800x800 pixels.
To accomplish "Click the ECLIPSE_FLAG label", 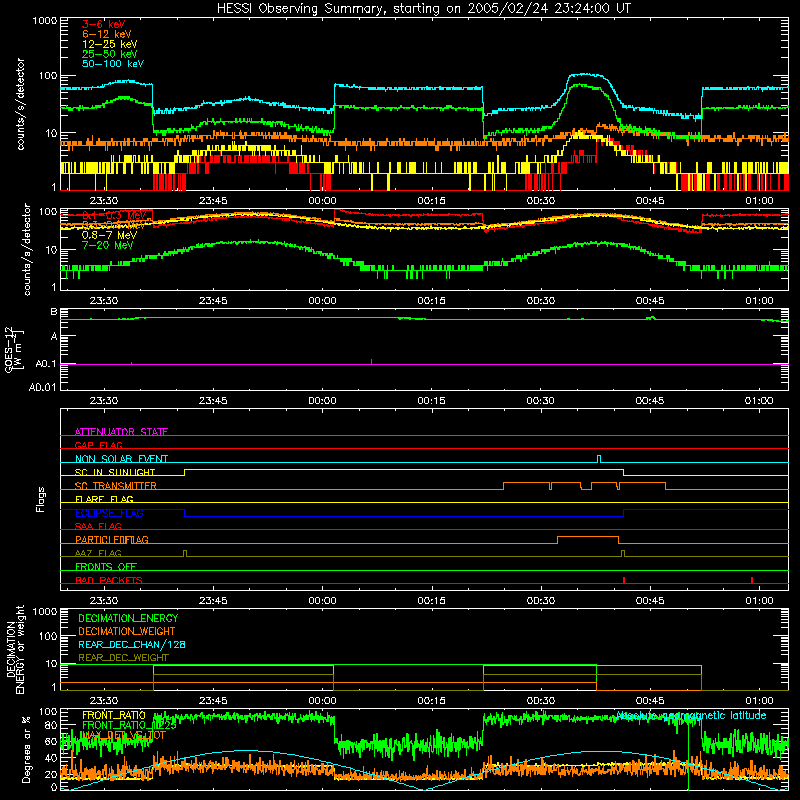I will pos(109,513).
